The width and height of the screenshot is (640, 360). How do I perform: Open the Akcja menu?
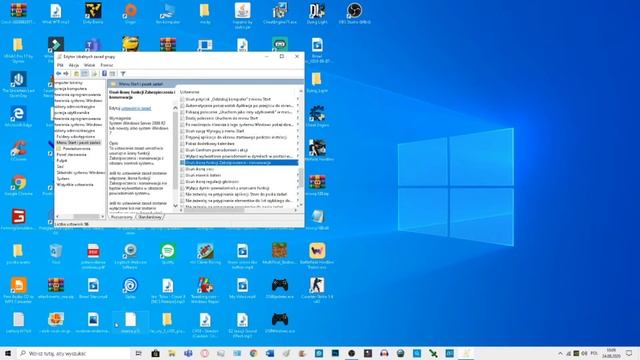[74, 65]
